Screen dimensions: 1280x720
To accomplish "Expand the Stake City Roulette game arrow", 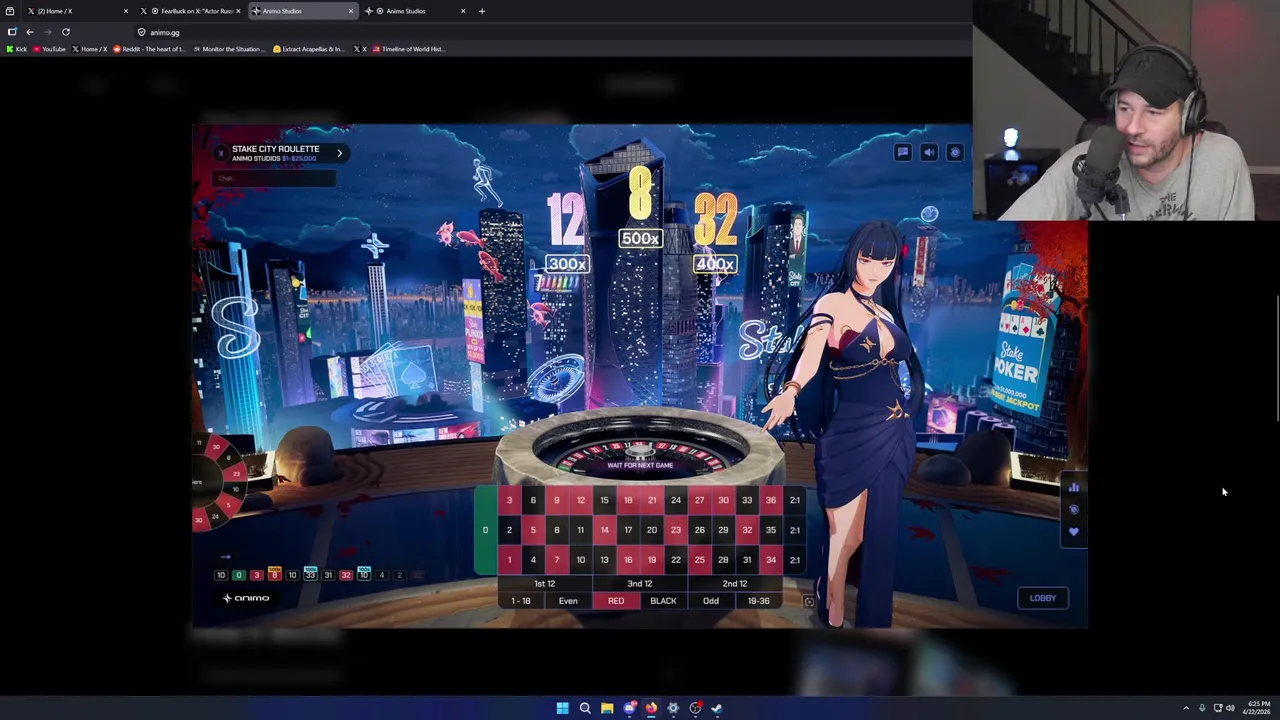I will click(339, 153).
